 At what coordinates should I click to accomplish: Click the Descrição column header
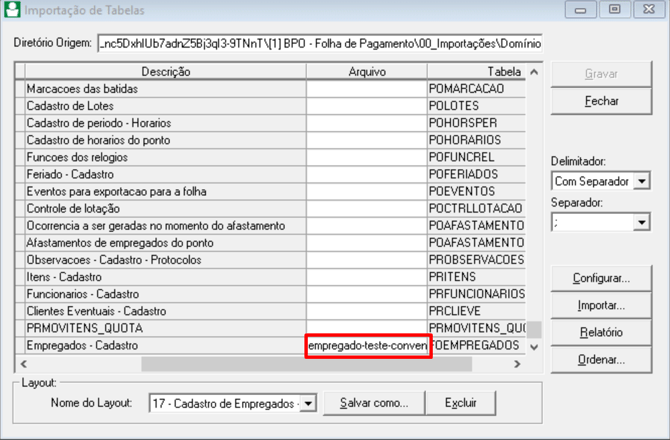(165, 72)
